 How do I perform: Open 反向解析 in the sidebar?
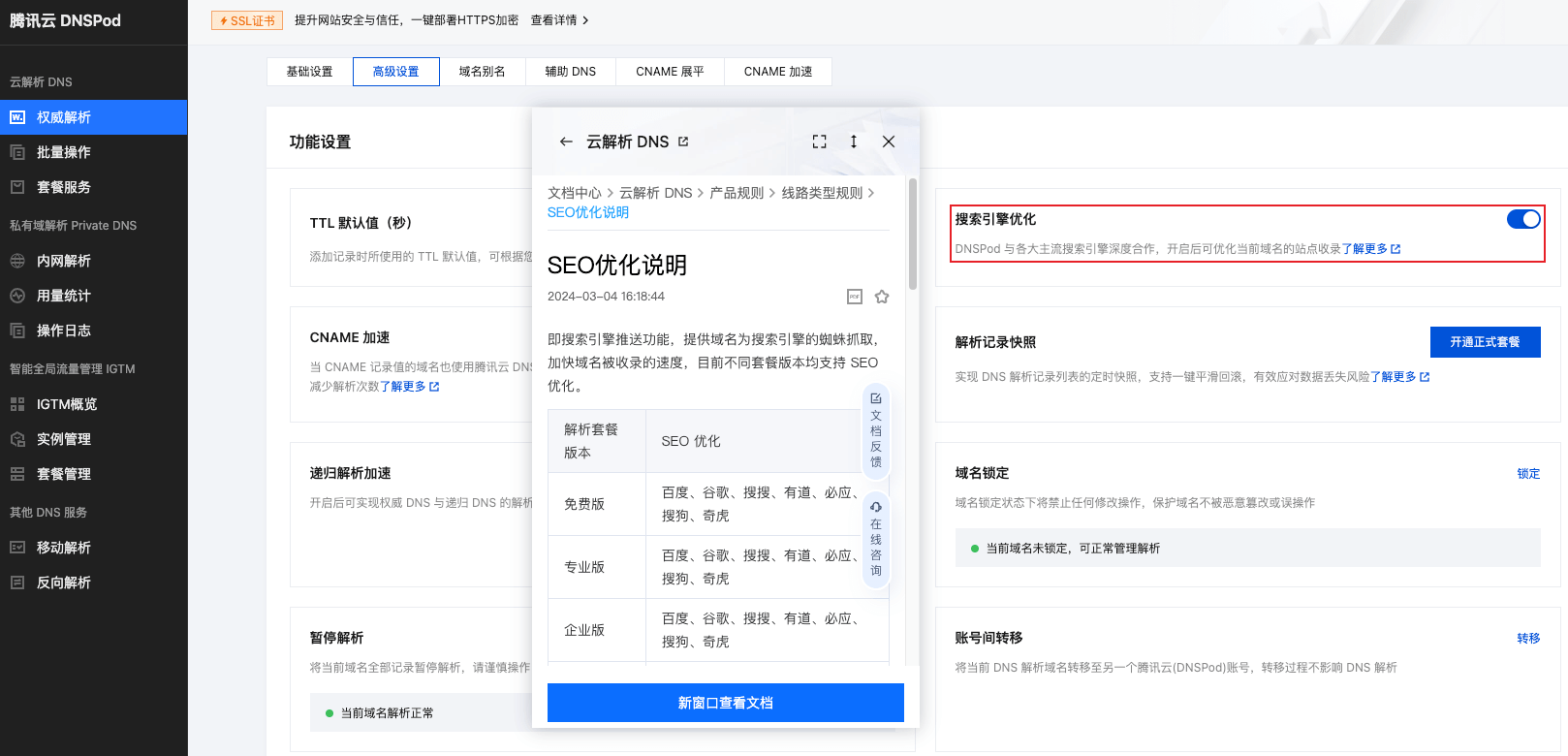pyautogui.click(x=93, y=583)
